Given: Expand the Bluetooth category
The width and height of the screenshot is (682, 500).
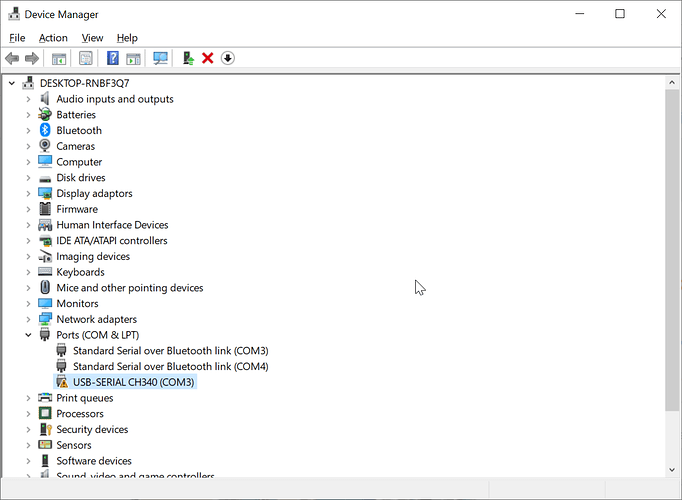Looking at the screenshot, I should click(28, 130).
